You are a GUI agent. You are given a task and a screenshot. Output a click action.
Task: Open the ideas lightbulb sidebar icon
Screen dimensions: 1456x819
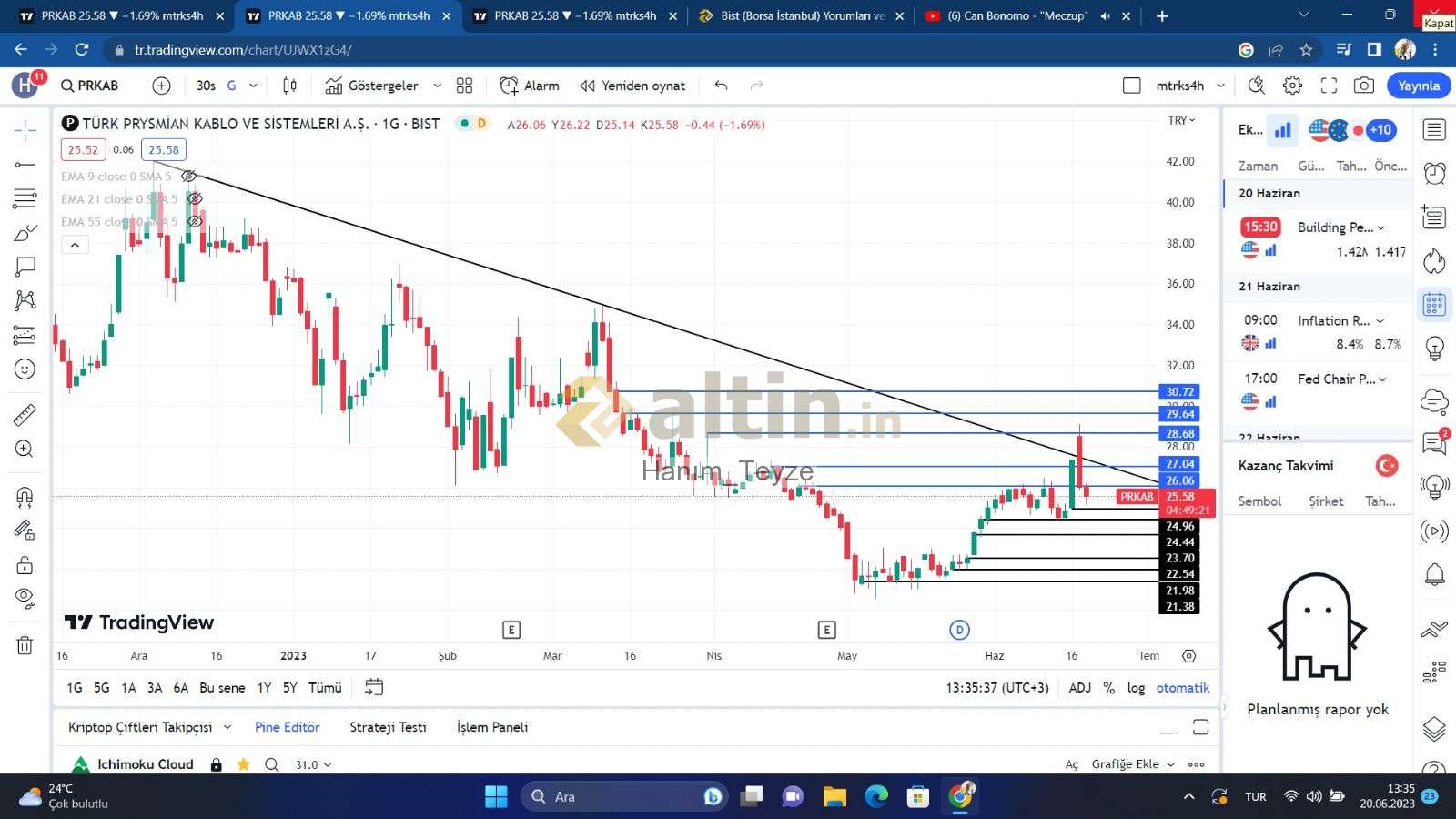[x=1434, y=348]
